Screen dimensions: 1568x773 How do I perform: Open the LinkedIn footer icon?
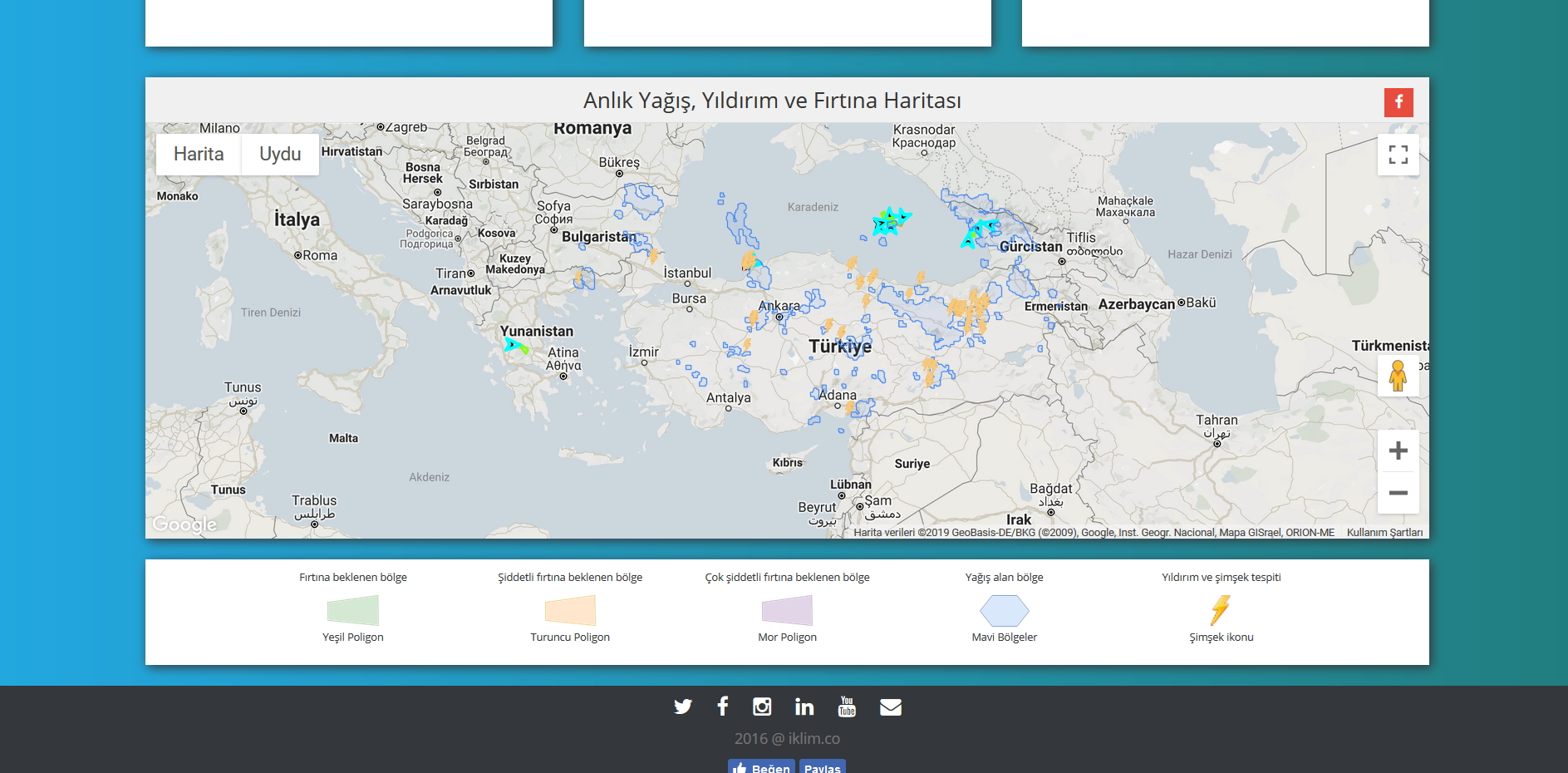pos(804,707)
